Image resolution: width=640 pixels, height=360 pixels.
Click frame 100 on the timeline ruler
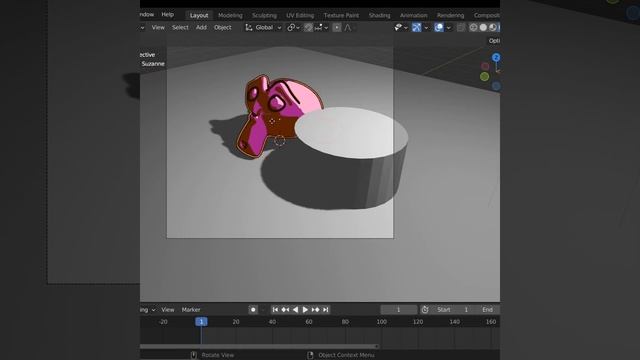click(x=381, y=322)
